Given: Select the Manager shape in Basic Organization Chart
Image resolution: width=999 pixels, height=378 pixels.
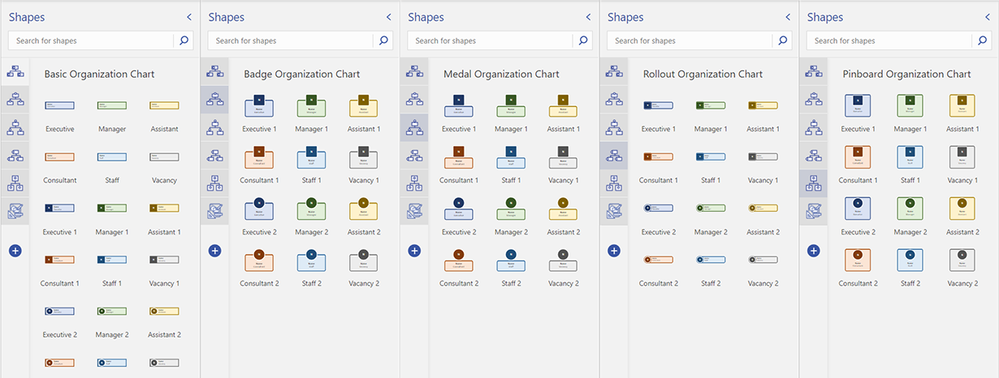Looking at the screenshot, I should point(112,105).
